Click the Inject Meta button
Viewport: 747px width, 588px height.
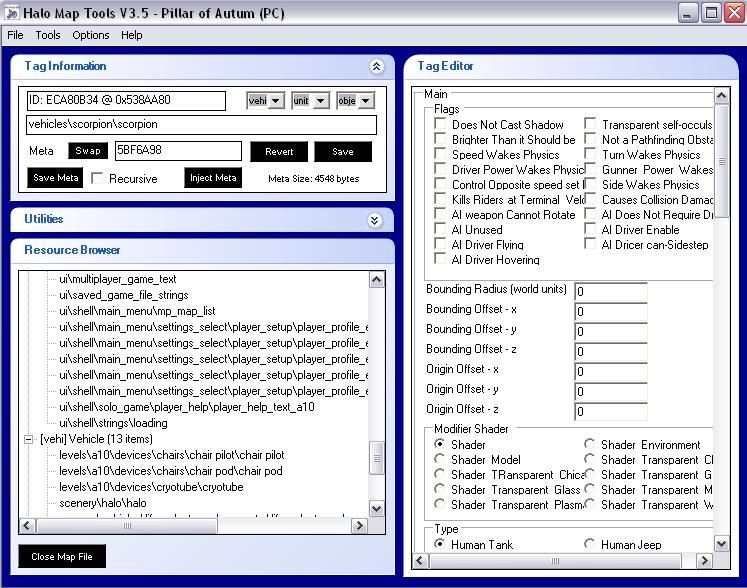point(213,178)
